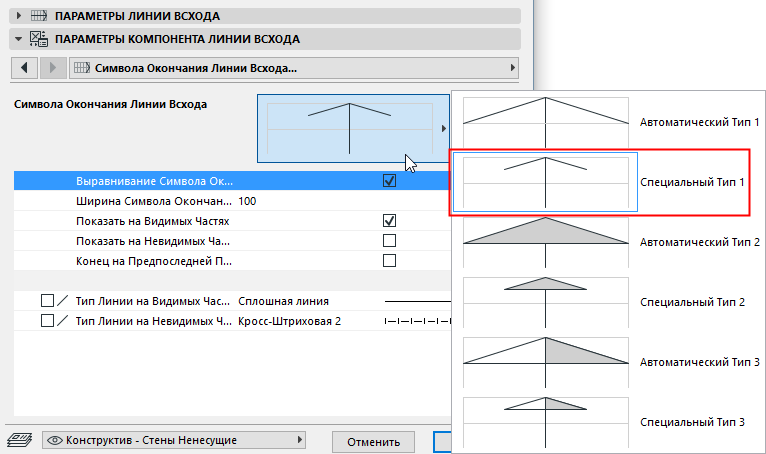Select Выравнивание Символа Ок... parameter row

pos(232,181)
